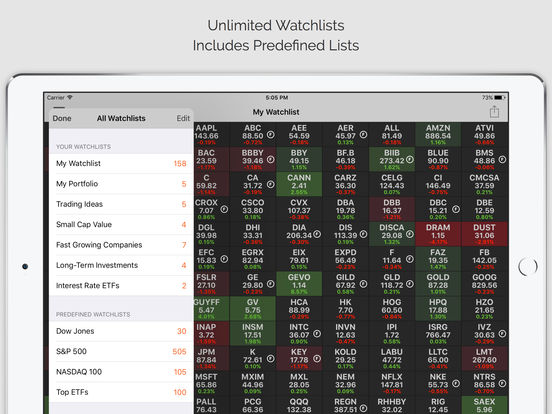Tap the clock icon beside DBC

[x=456, y=209]
